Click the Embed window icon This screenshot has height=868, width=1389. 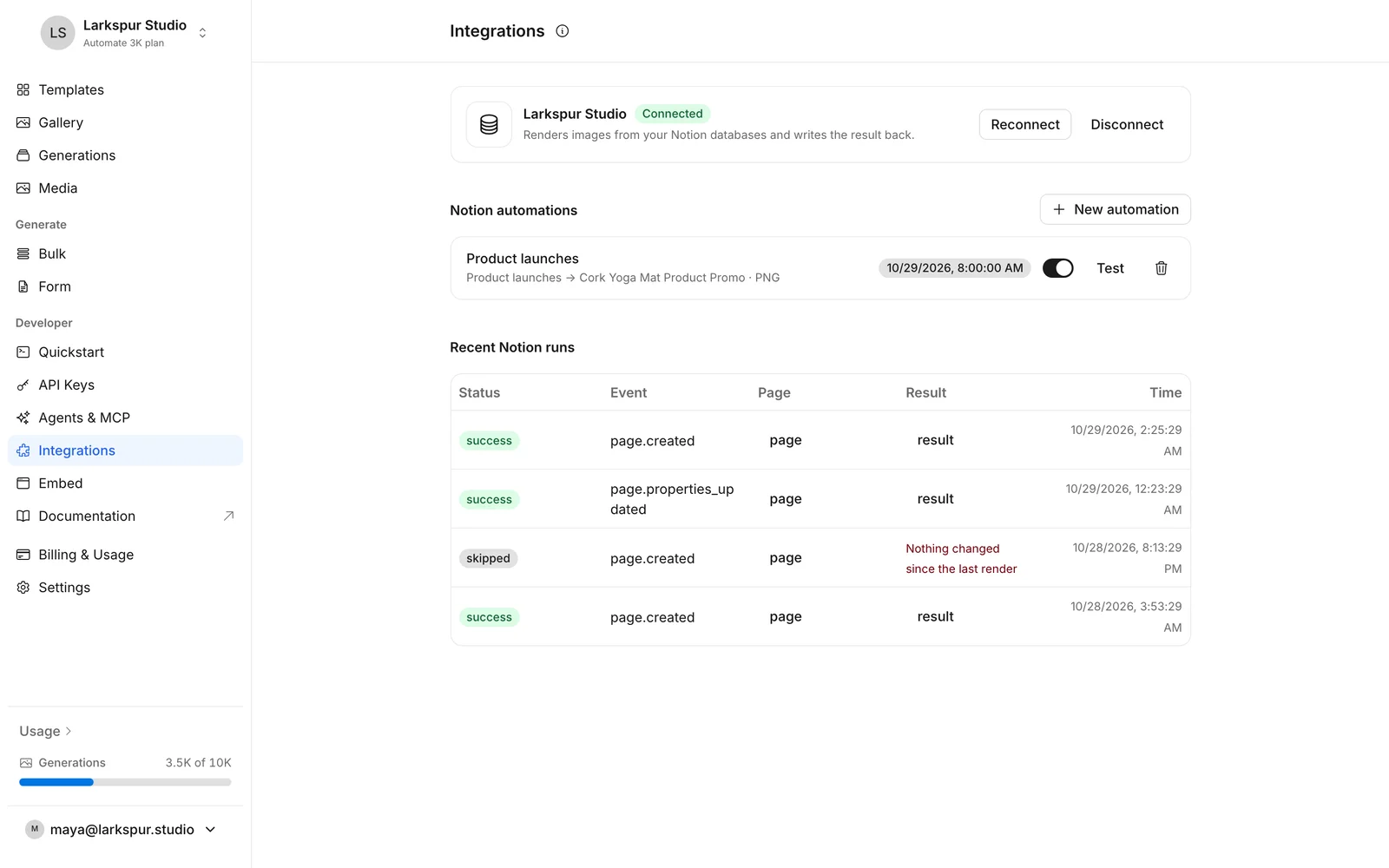pyautogui.click(x=23, y=483)
